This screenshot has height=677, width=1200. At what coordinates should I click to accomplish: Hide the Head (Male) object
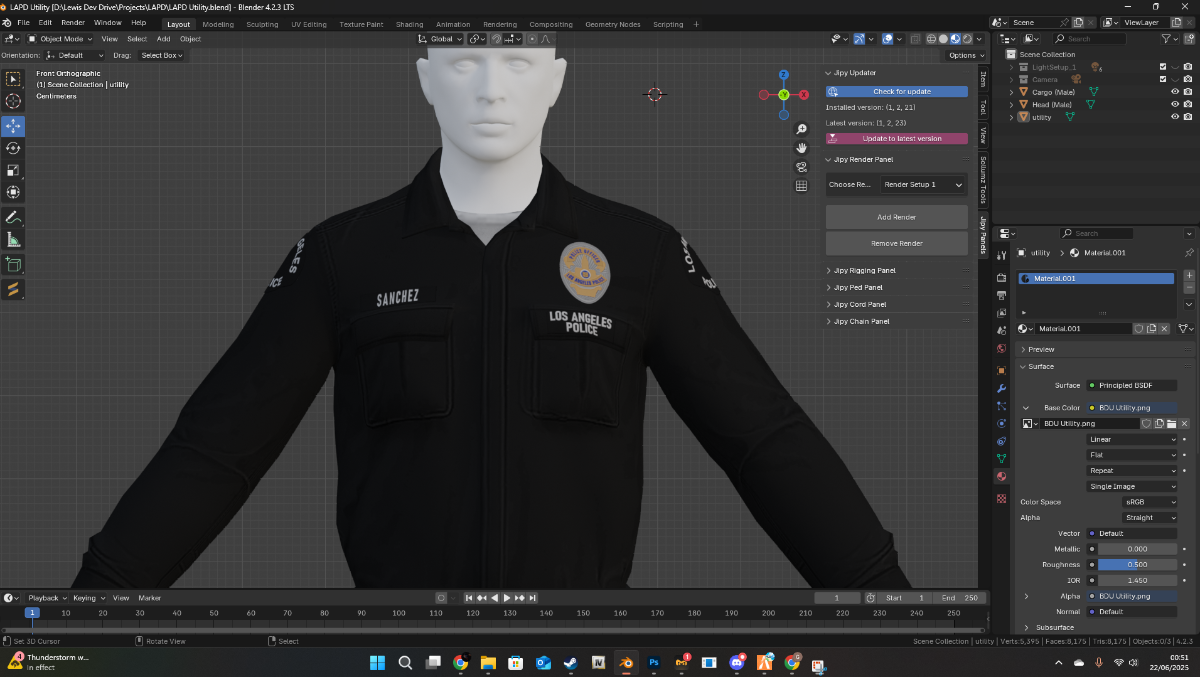click(x=1175, y=104)
